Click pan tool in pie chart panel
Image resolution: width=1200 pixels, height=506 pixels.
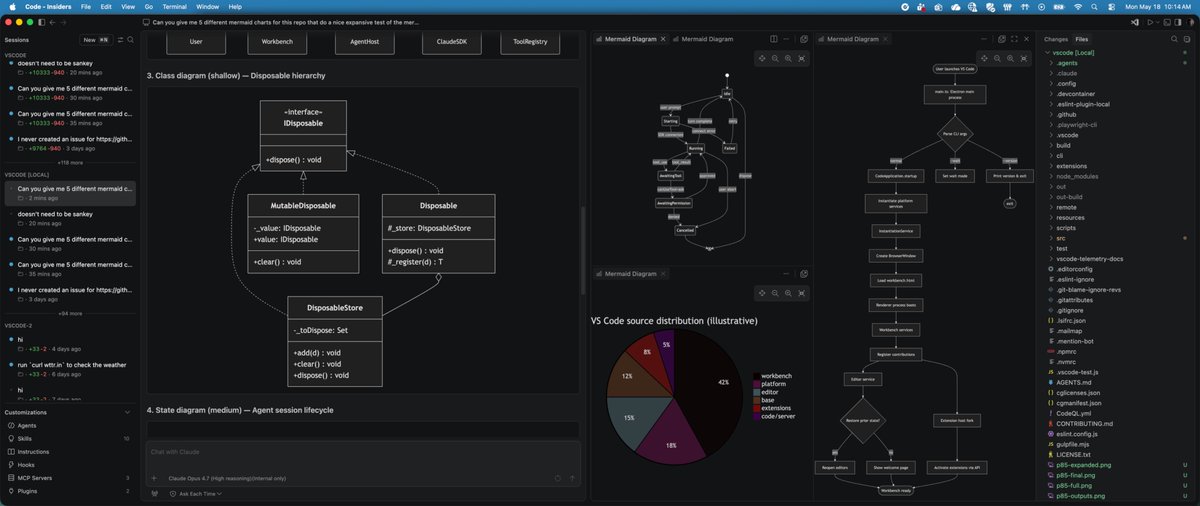click(762, 293)
